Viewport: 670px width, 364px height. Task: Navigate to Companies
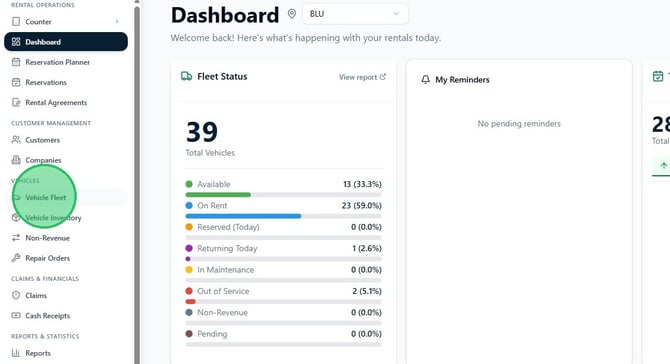click(x=66, y=160)
